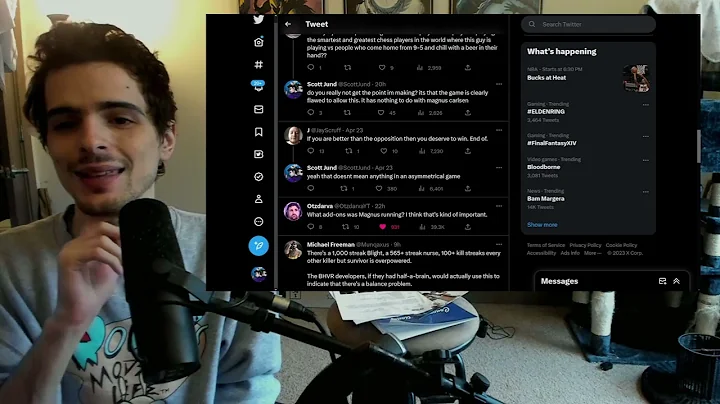Viewport: 720px width, 404px height.
Task: Share JaySoruff's 'If you are better' tweet
Action: click(467, 151)
